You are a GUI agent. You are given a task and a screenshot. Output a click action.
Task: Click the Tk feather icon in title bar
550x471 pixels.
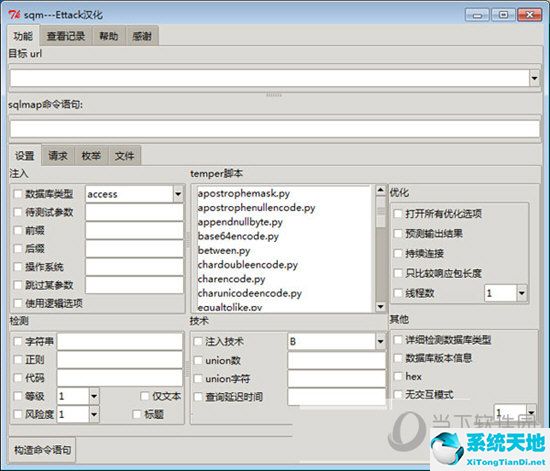coord(14,15)
